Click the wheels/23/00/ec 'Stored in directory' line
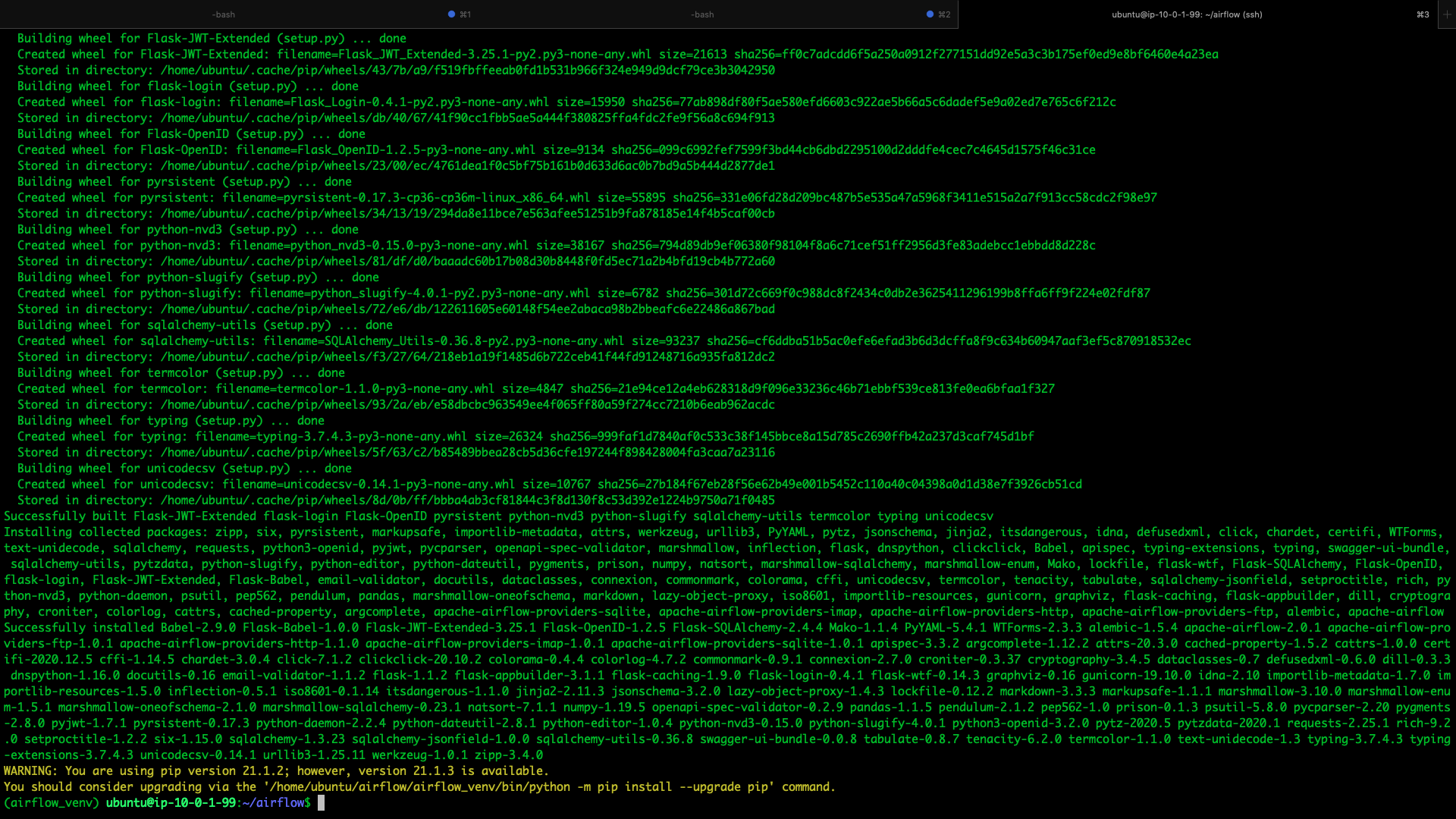The width and height of the screenshot is (1456, 819). tap(396, 165)
